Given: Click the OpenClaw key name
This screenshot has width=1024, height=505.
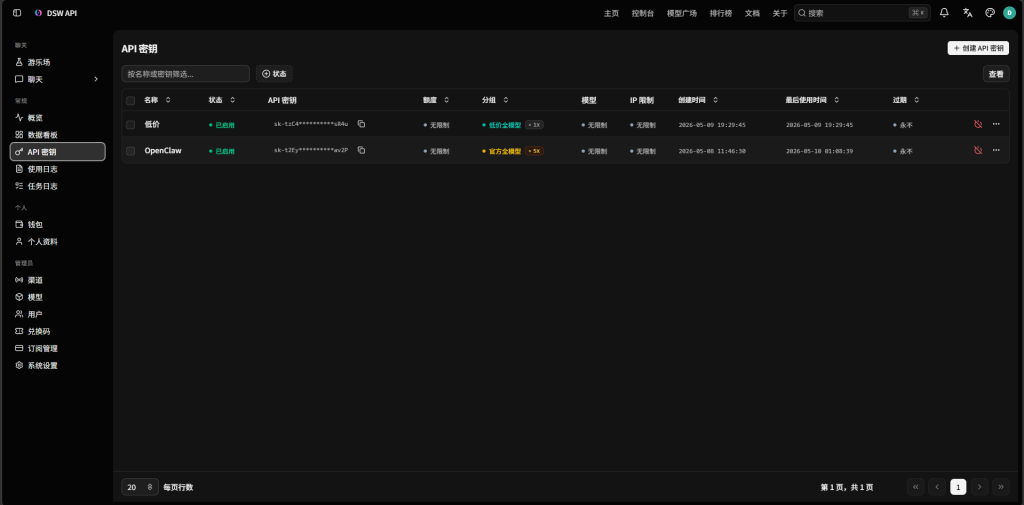Looking at the screenshot, I should tap(163, 150).
